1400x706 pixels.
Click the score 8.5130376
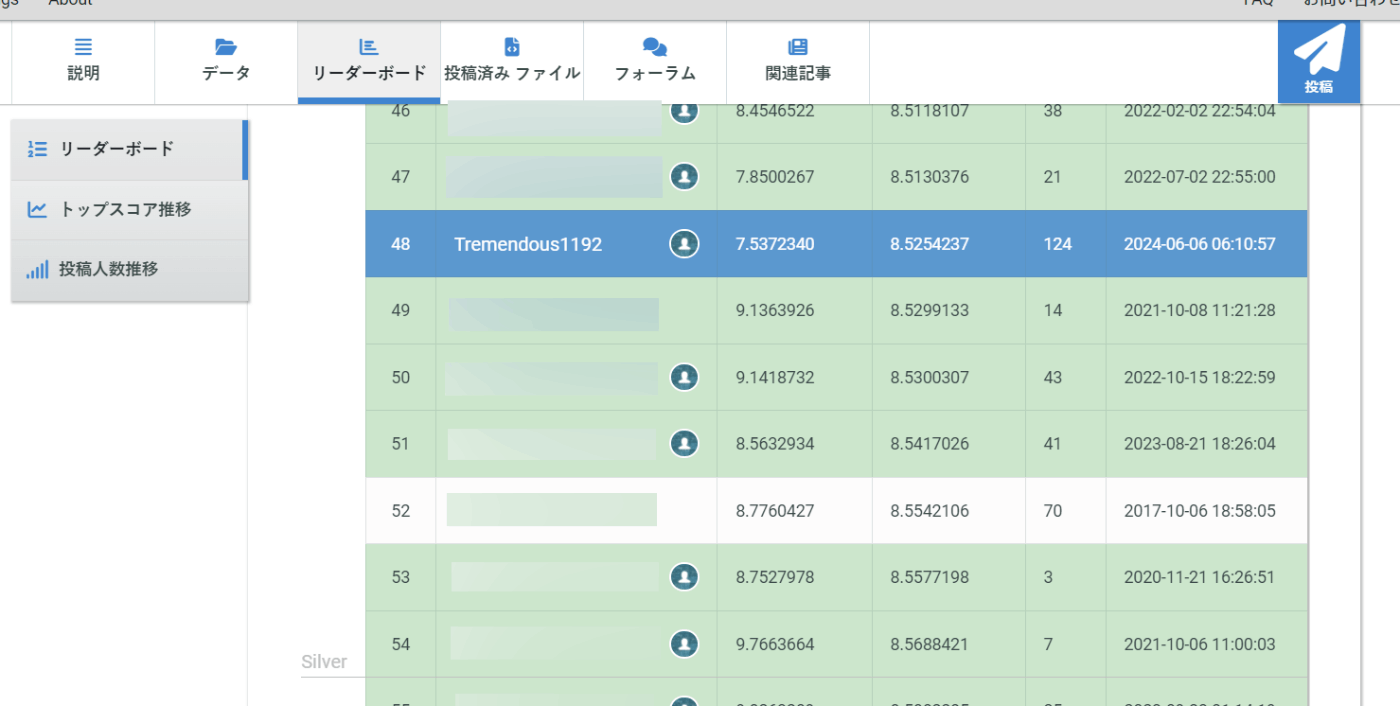(x=930, y=177)
